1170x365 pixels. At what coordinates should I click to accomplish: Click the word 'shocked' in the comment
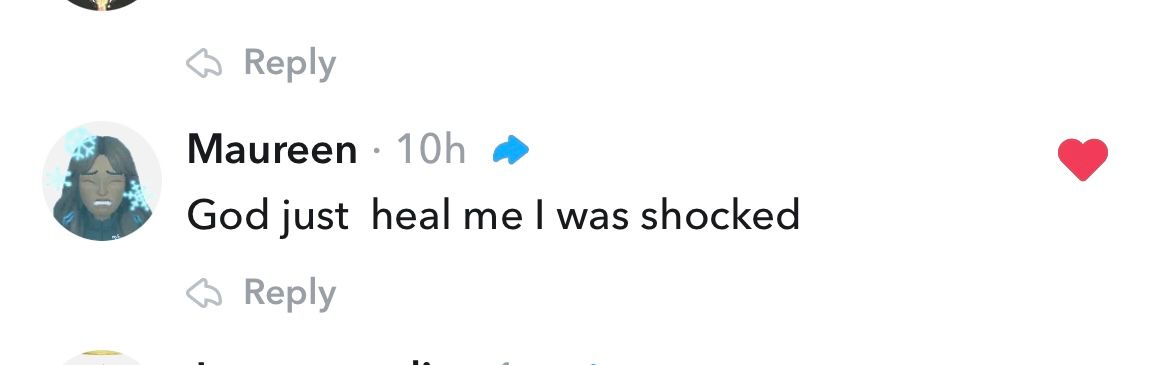(x=720, y=216)
